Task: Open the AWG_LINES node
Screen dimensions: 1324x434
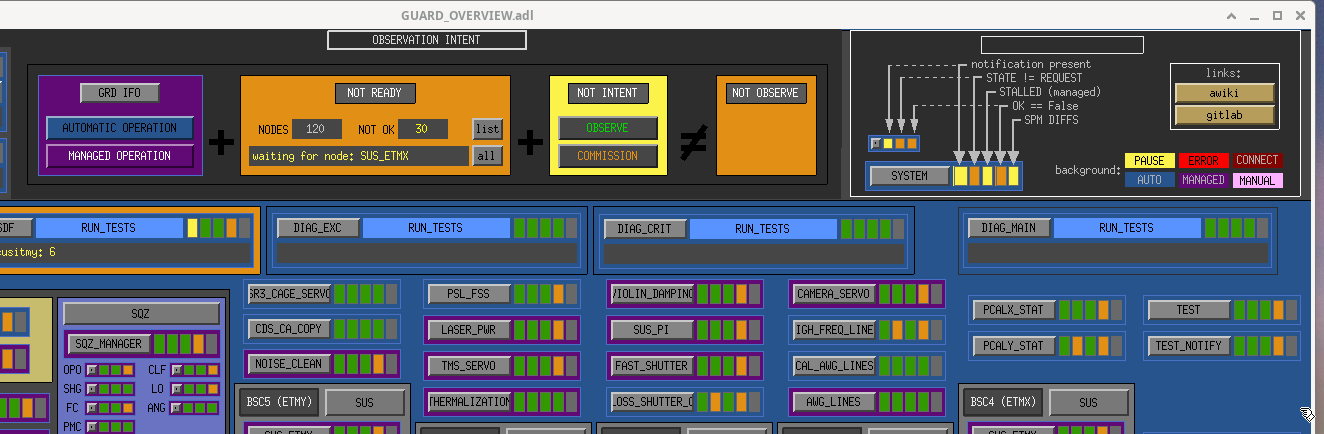Action: 834,401
